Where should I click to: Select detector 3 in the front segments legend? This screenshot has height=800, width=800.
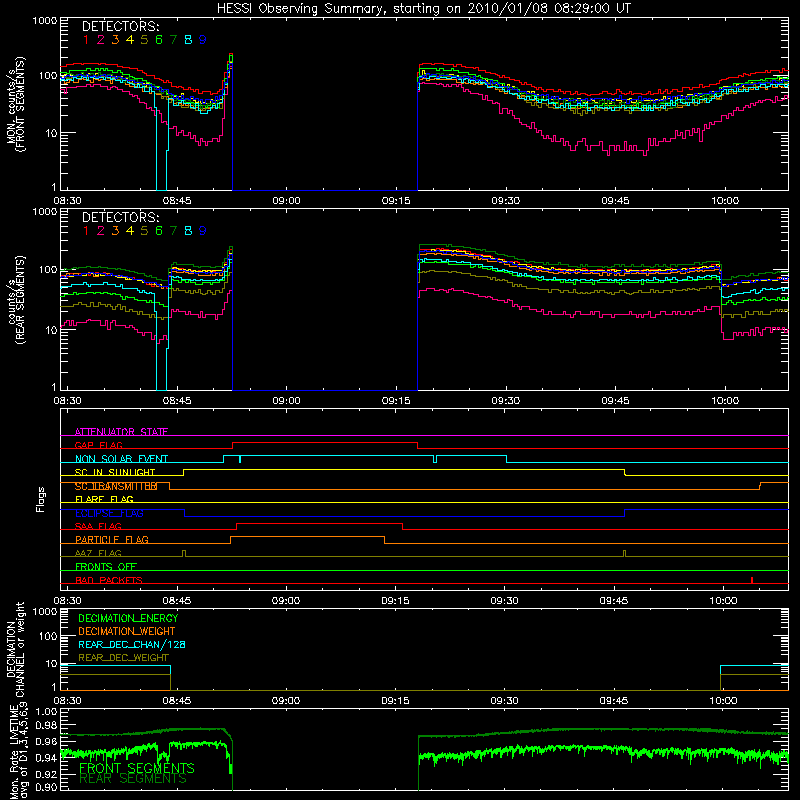click(x=115, y=40)
